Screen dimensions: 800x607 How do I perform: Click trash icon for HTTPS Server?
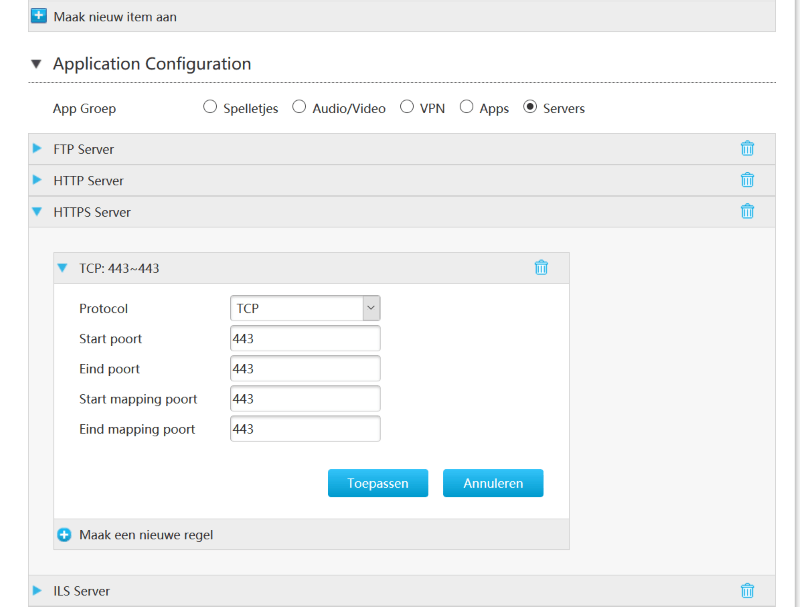pyautogui.click(x=747, y=211)
